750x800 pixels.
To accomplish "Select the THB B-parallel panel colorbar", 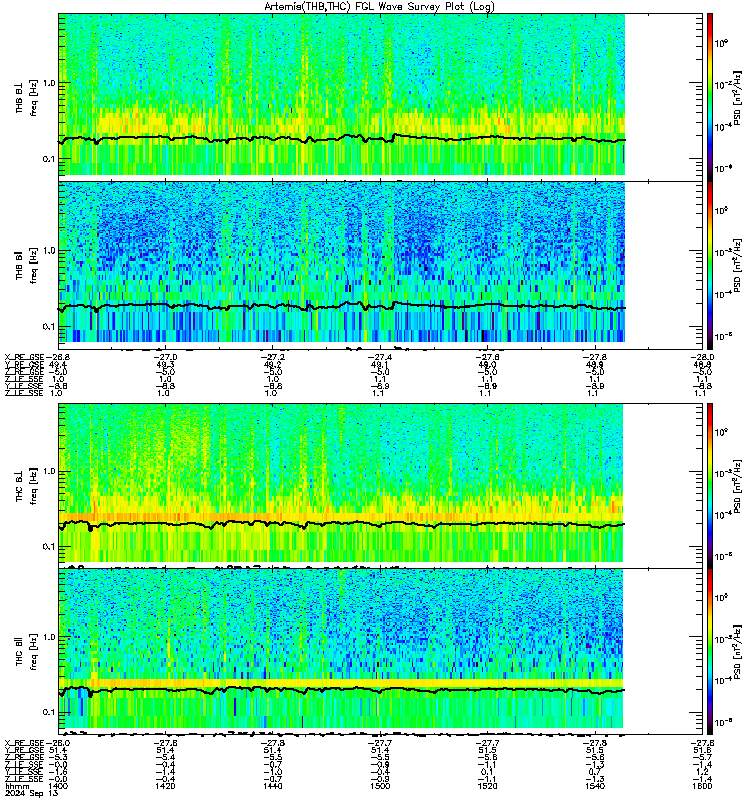I will 710,265.
